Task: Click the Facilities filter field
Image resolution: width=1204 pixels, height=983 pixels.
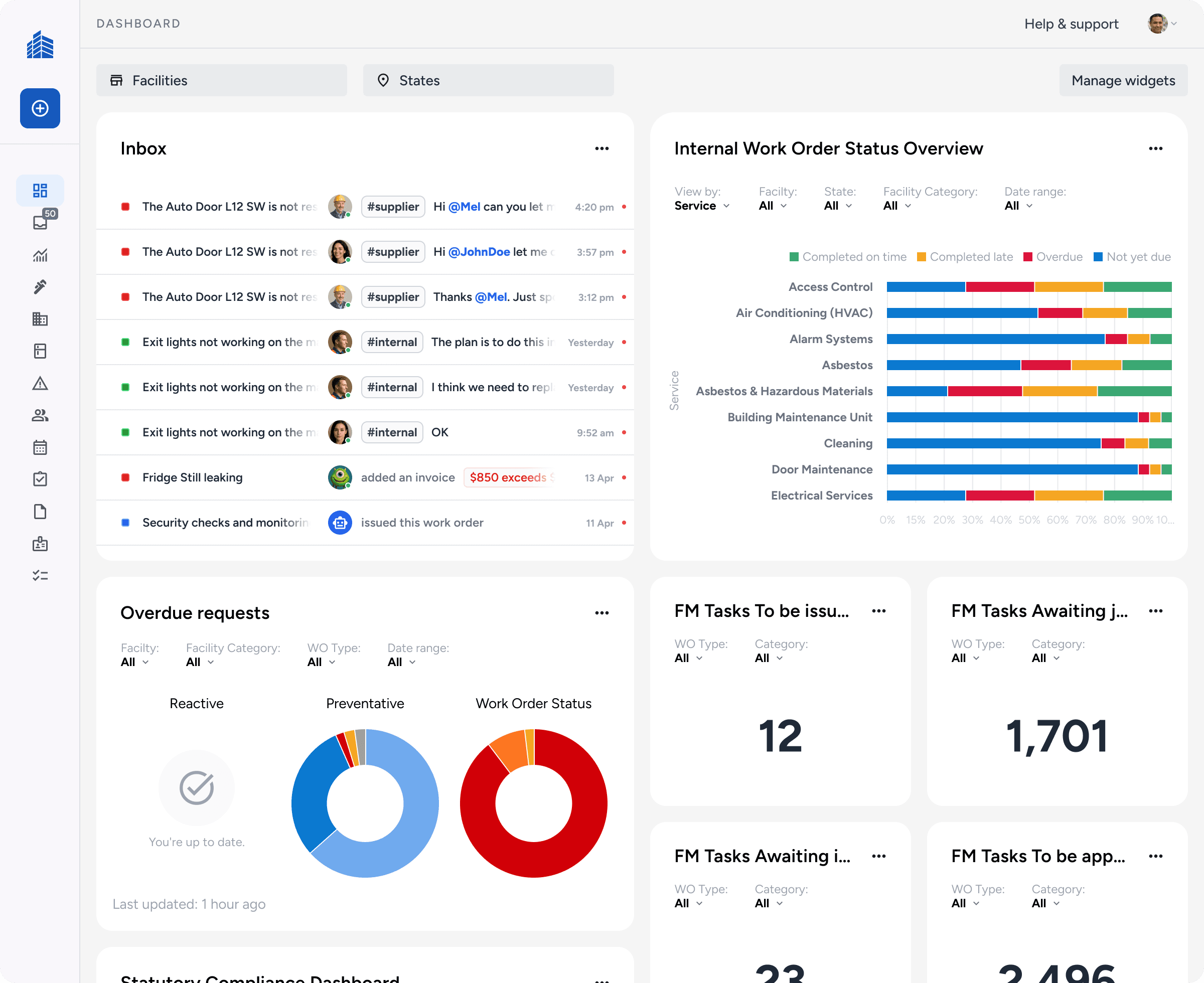Action: pos(221,80)
